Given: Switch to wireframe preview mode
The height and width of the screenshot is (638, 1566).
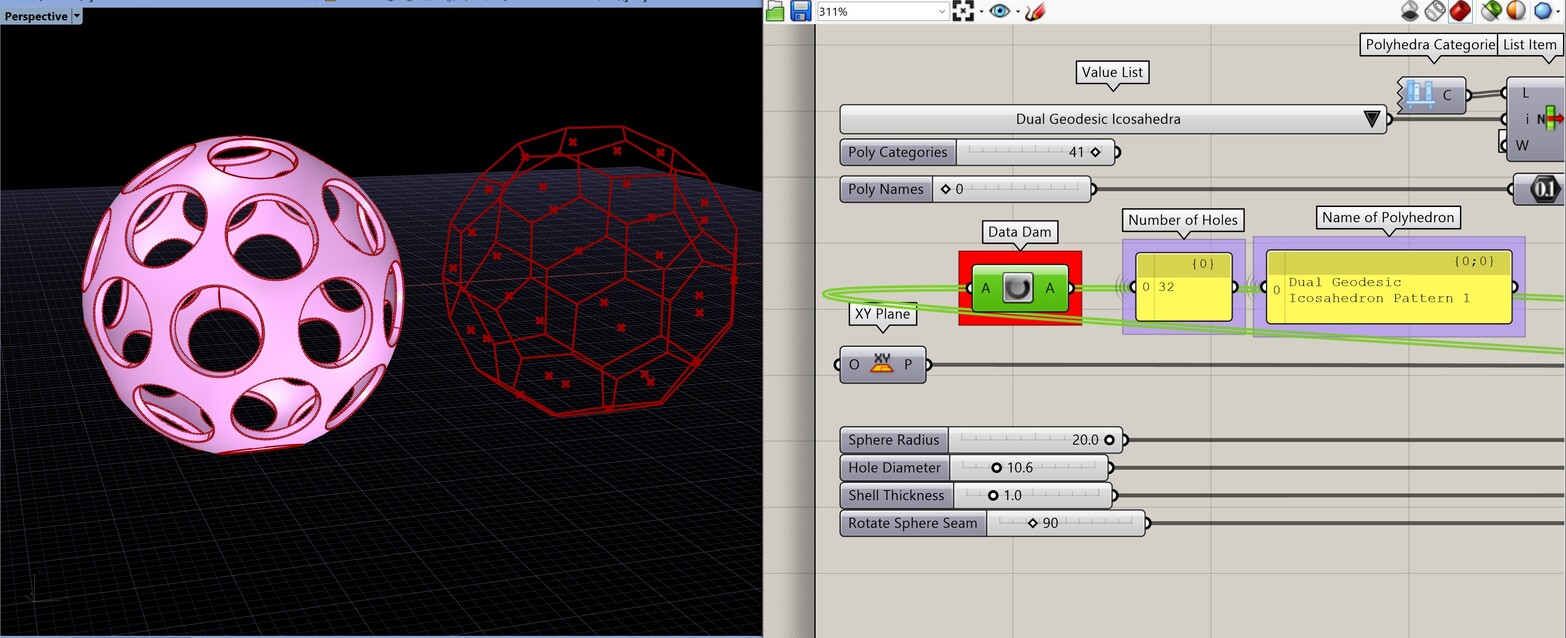Looking at the screenshot, I should point(1435,11).
